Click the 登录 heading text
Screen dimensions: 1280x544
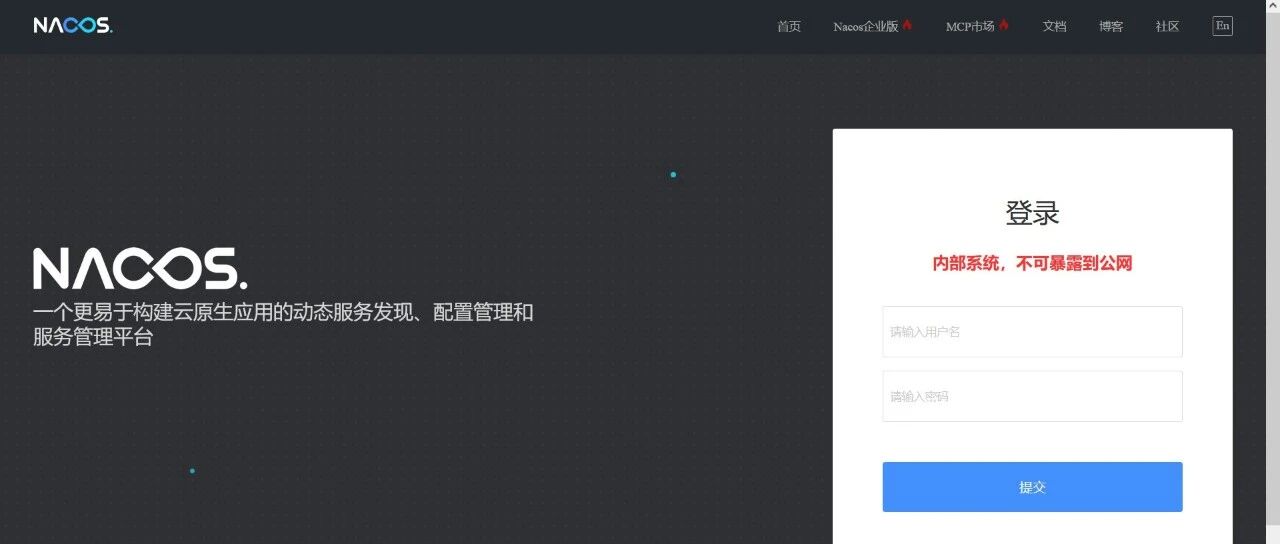1032,213
